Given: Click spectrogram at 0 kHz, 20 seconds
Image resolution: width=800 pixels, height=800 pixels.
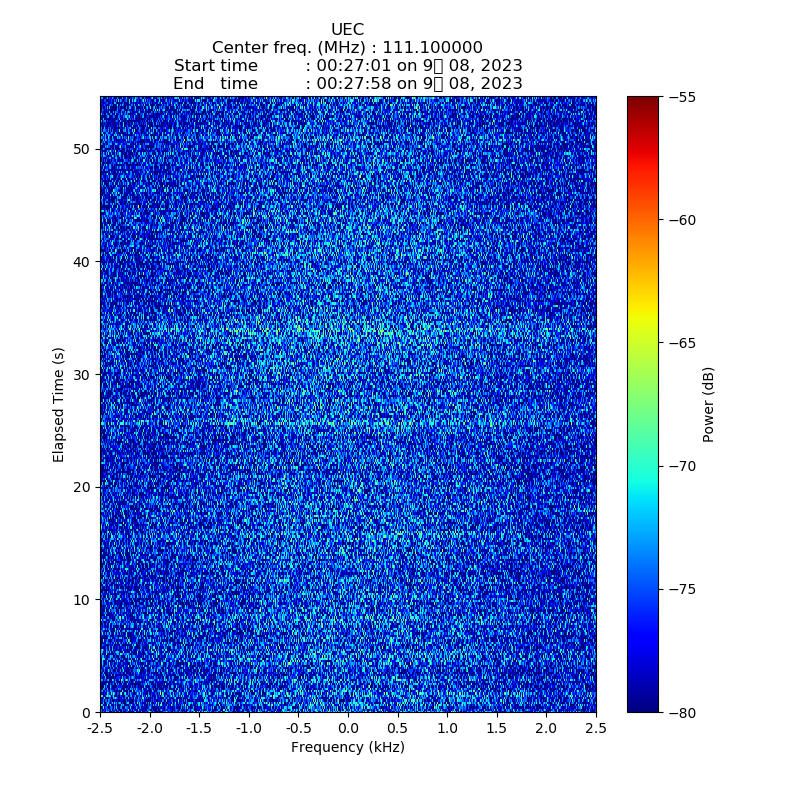Looking at the screenshot, I should pos(348,487).
